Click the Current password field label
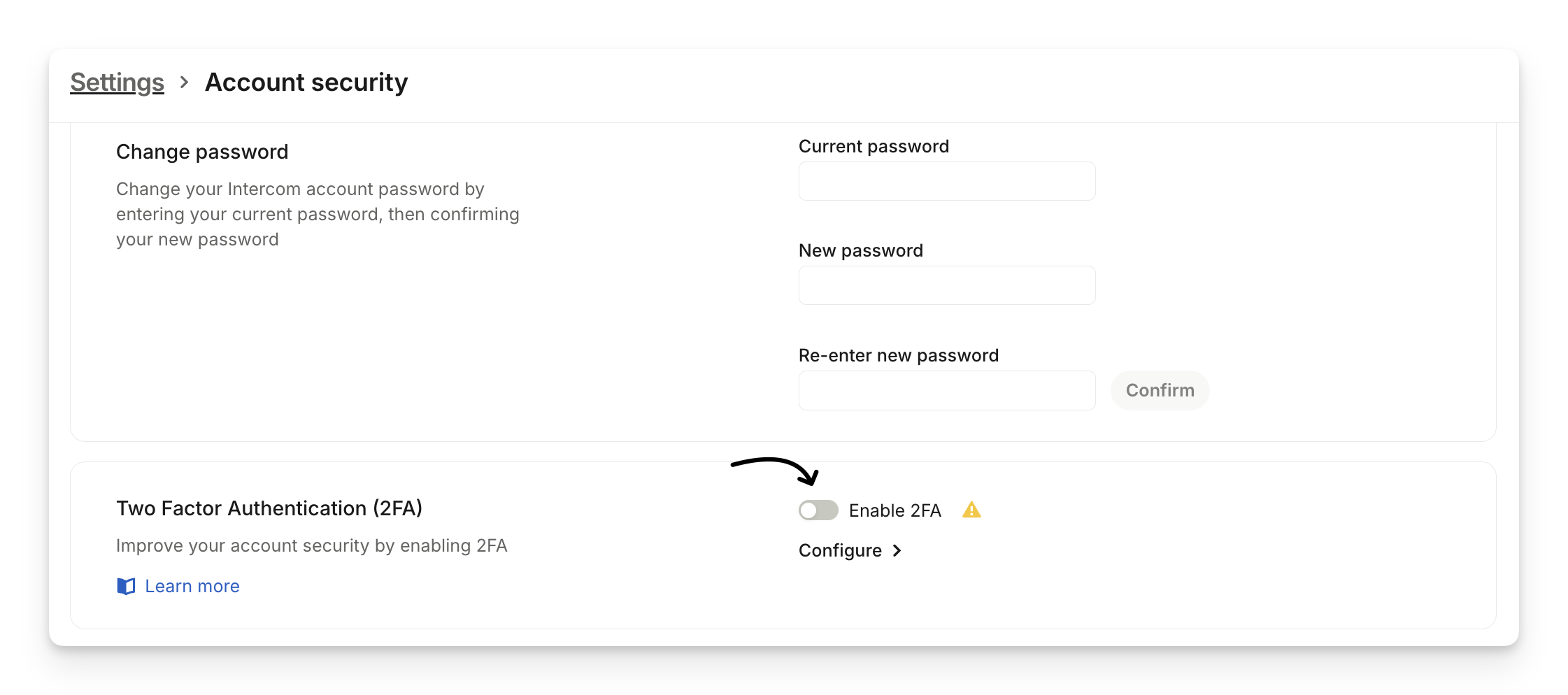This screenshot has height=695, width=1568. (x=874, y=146)
